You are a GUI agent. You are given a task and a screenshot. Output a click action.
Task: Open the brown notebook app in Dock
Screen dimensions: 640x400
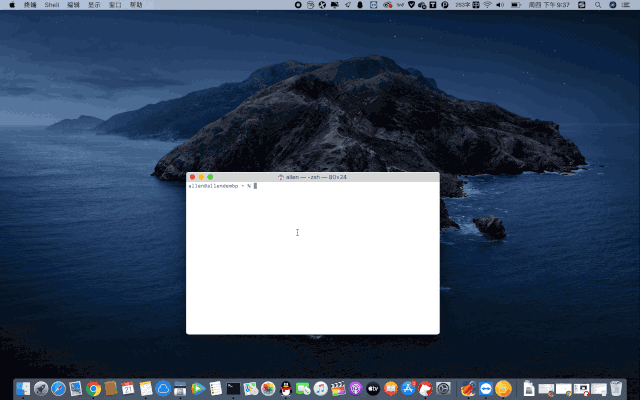click(111, 388)
